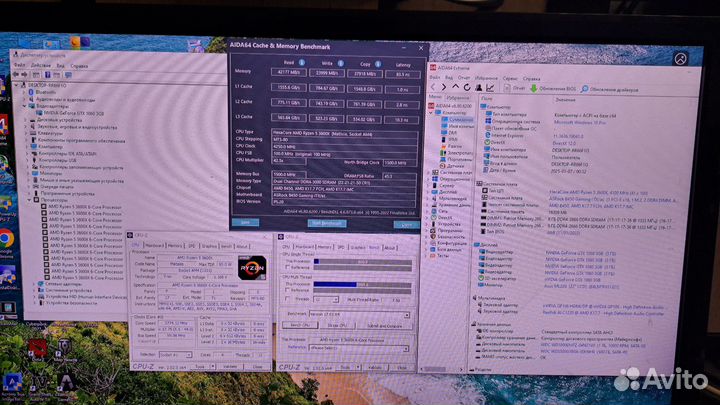Select DirectX node in AIDA64 tree
This screenshot has height=405, width=720.
[x=441, y=218]
